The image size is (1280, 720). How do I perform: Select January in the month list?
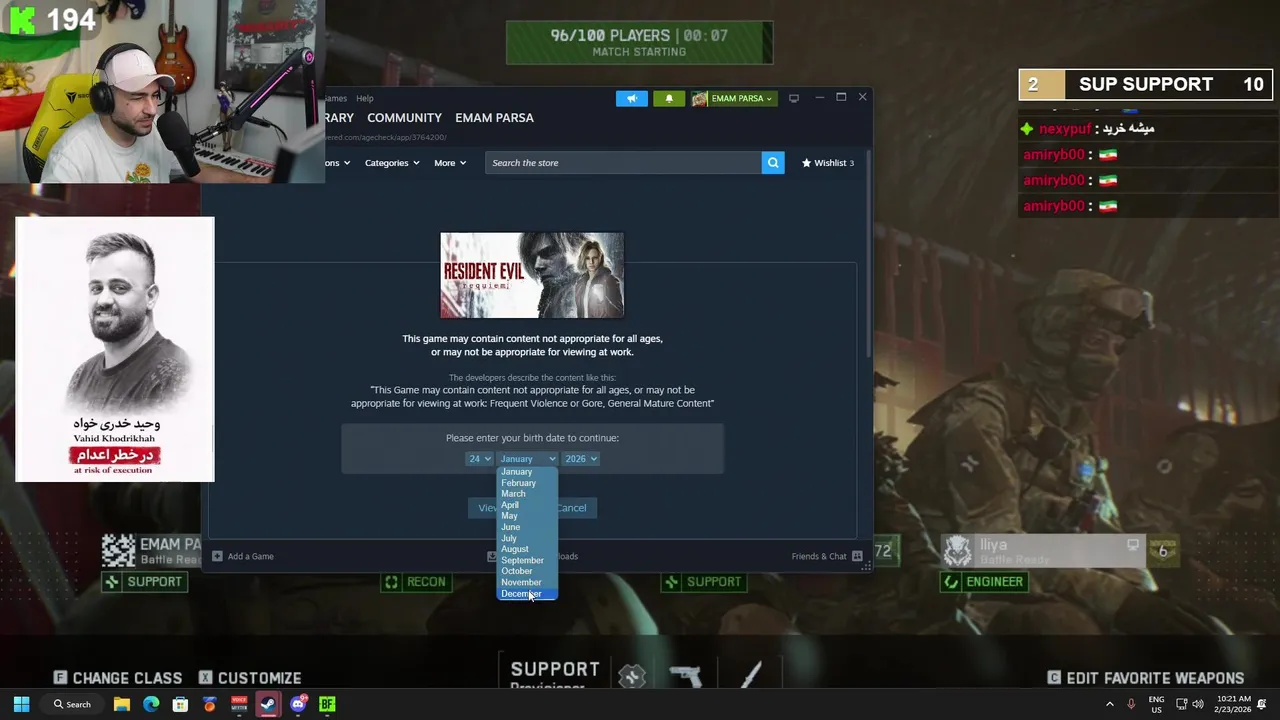(x=527, y=472)
